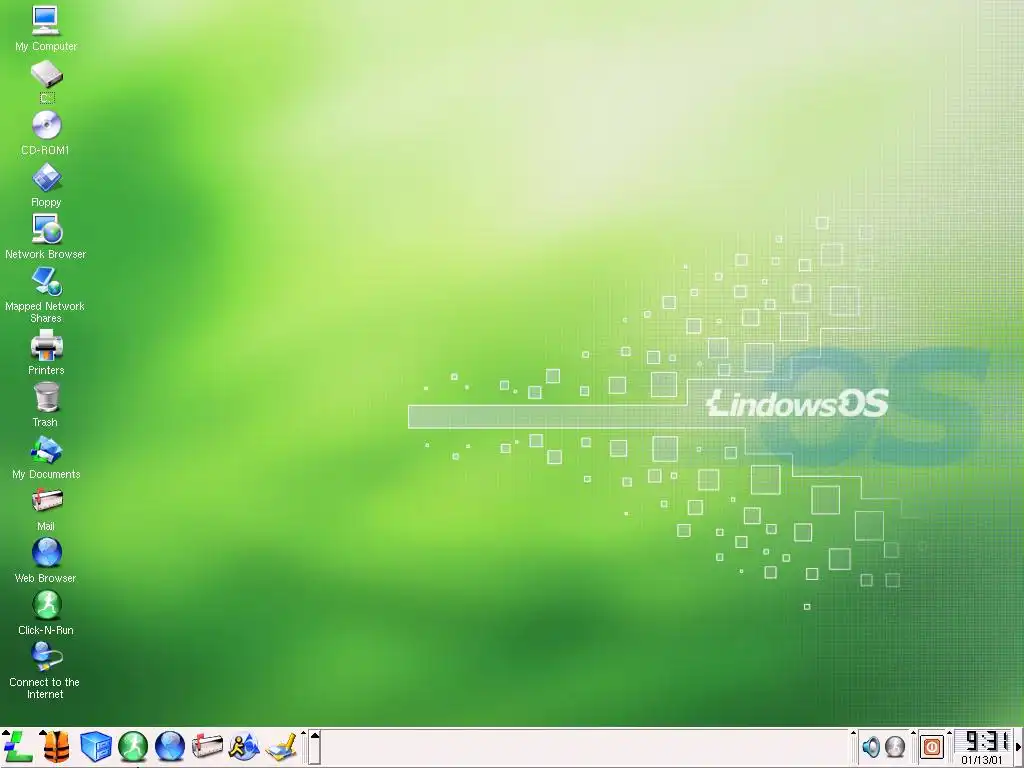Click the red power logout button
The image size is (1024, 768).
[x=932, y=746]
